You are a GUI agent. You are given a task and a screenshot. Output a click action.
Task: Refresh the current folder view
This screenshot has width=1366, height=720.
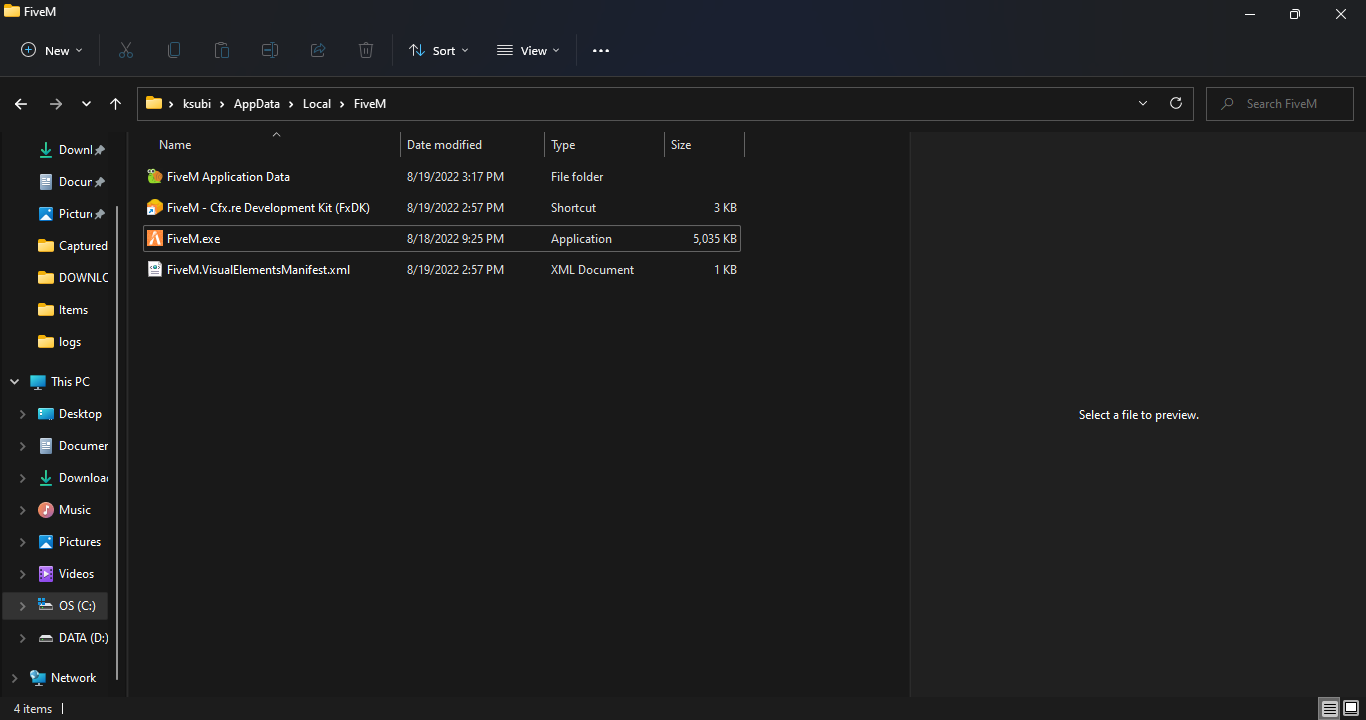point(1176,103)
